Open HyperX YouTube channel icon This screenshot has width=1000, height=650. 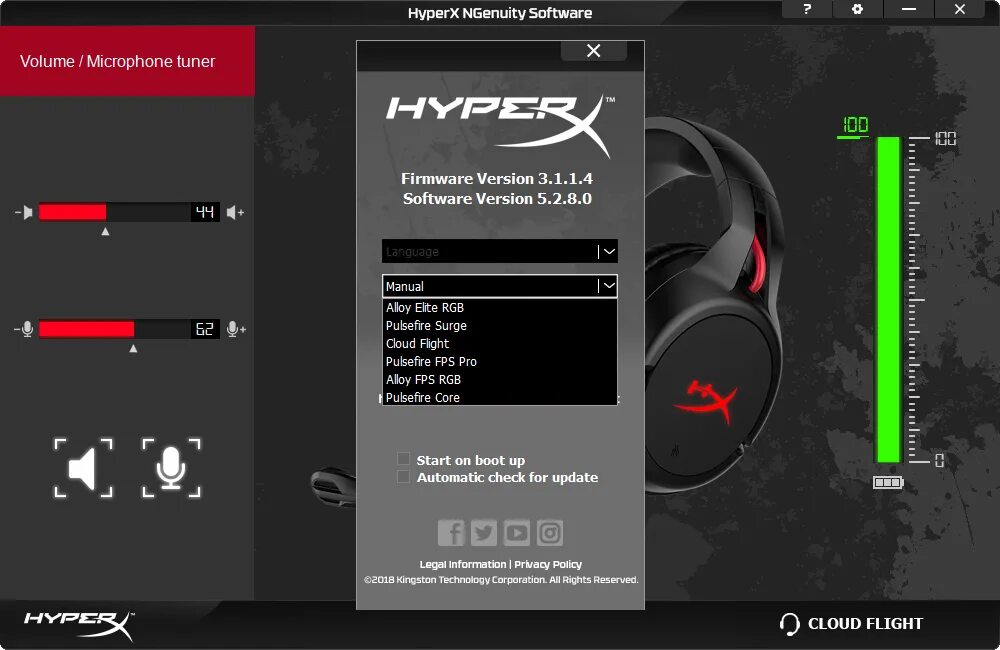(517, 533)
